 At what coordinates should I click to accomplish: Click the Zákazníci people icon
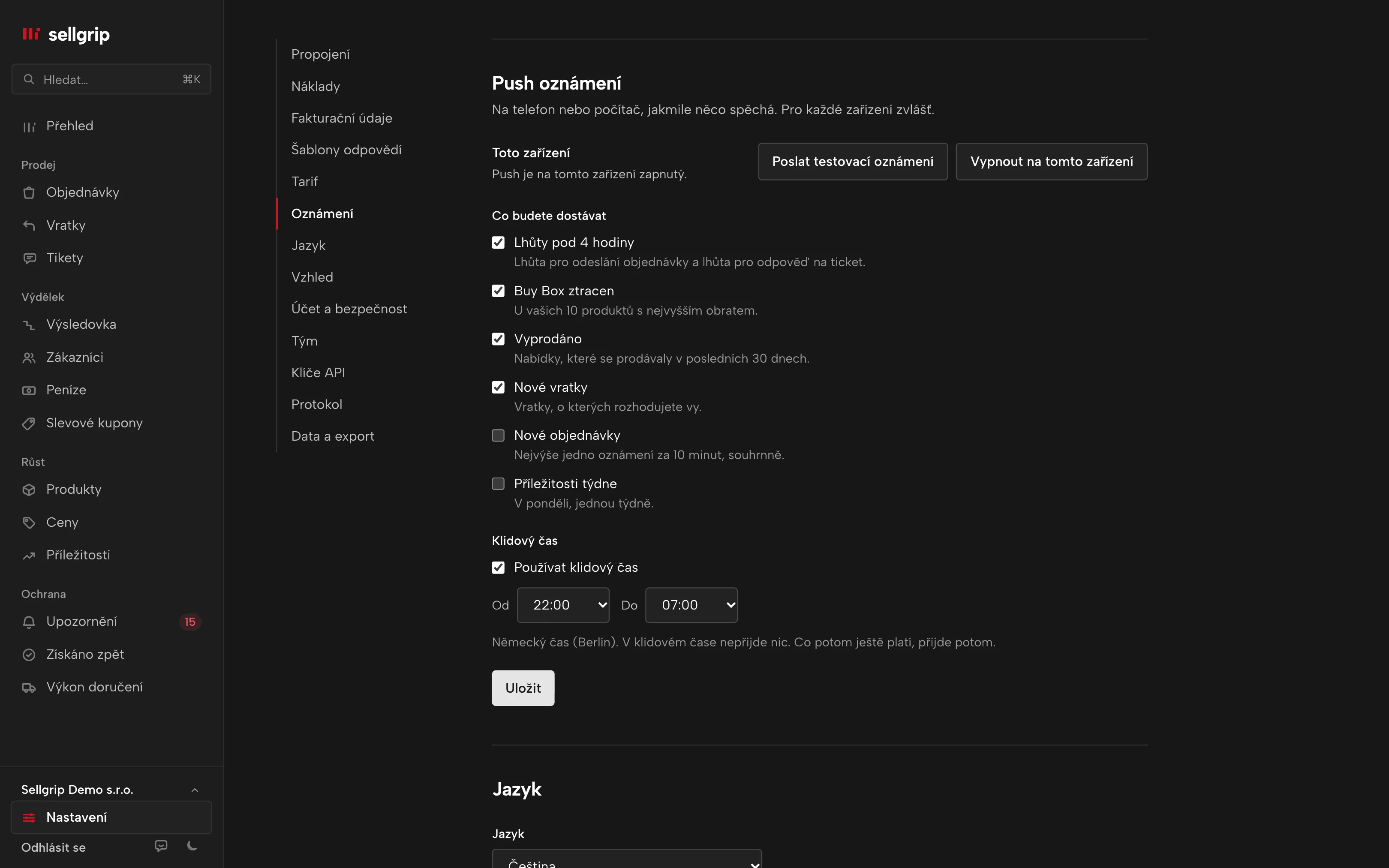(29, 357)
